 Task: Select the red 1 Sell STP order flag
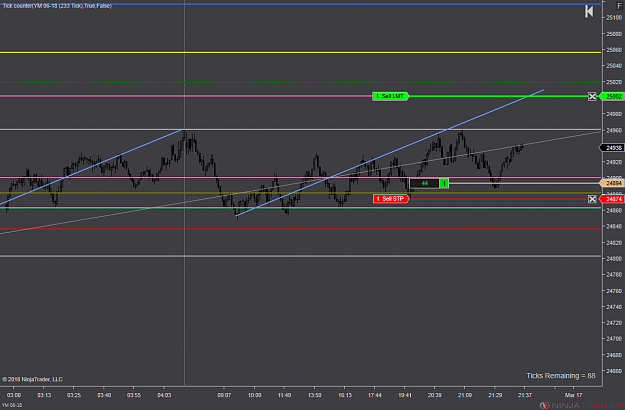pos(391,198)
